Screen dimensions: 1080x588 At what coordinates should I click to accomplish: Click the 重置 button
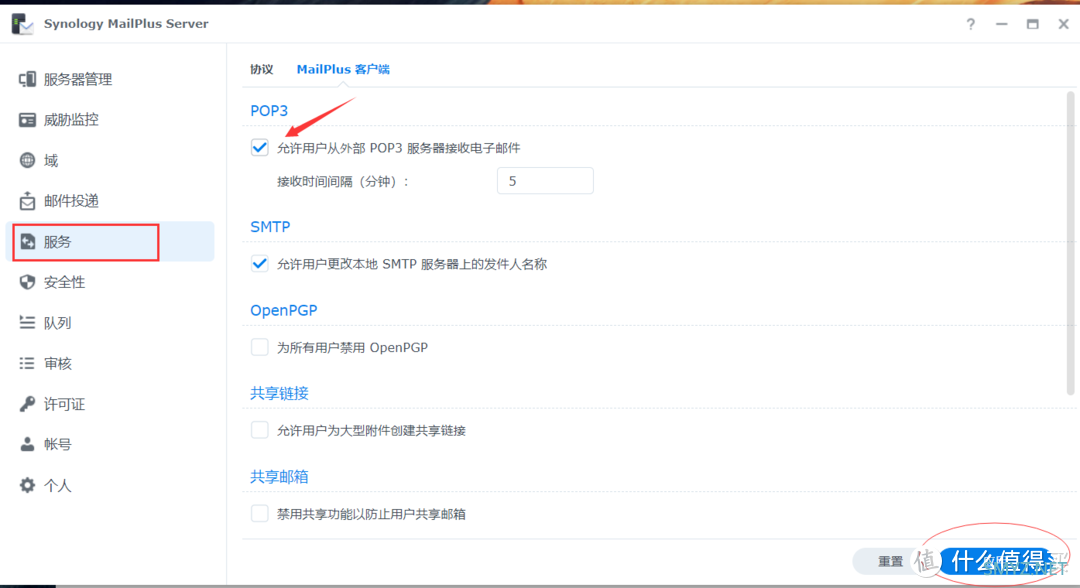pyautogui.click(x=889, y=561)
